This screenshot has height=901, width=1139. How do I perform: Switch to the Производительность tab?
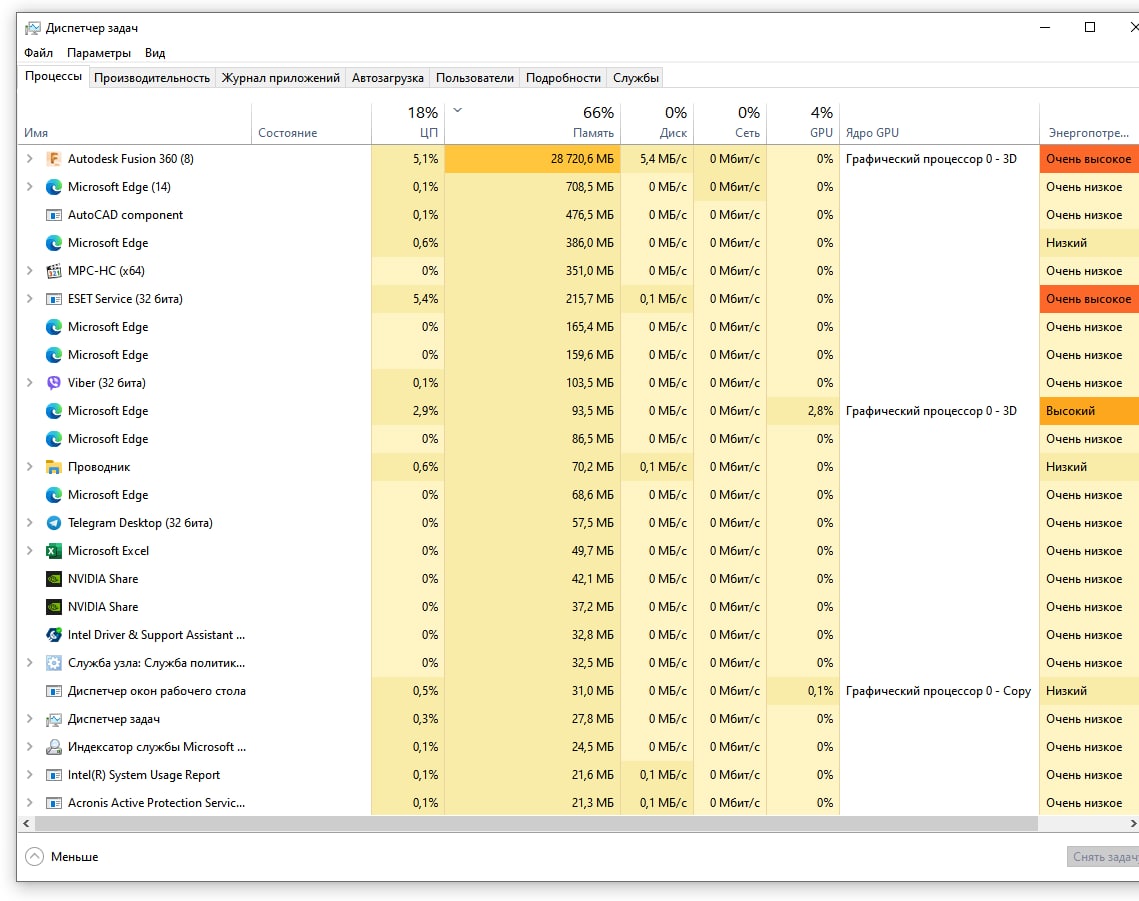coord(152,78)
